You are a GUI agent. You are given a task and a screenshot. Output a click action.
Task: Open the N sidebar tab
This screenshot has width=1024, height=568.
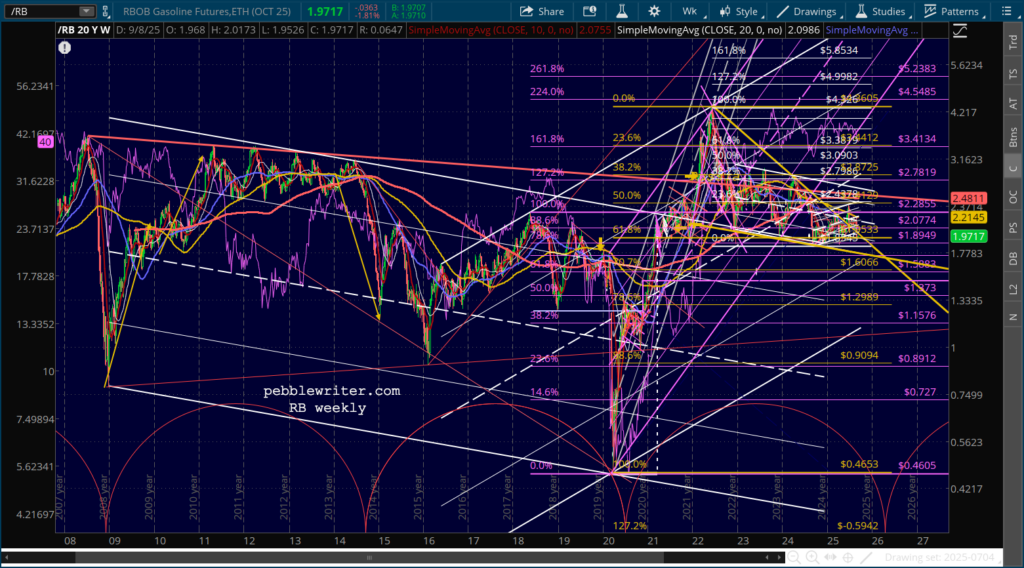[x=1013, y=317]
